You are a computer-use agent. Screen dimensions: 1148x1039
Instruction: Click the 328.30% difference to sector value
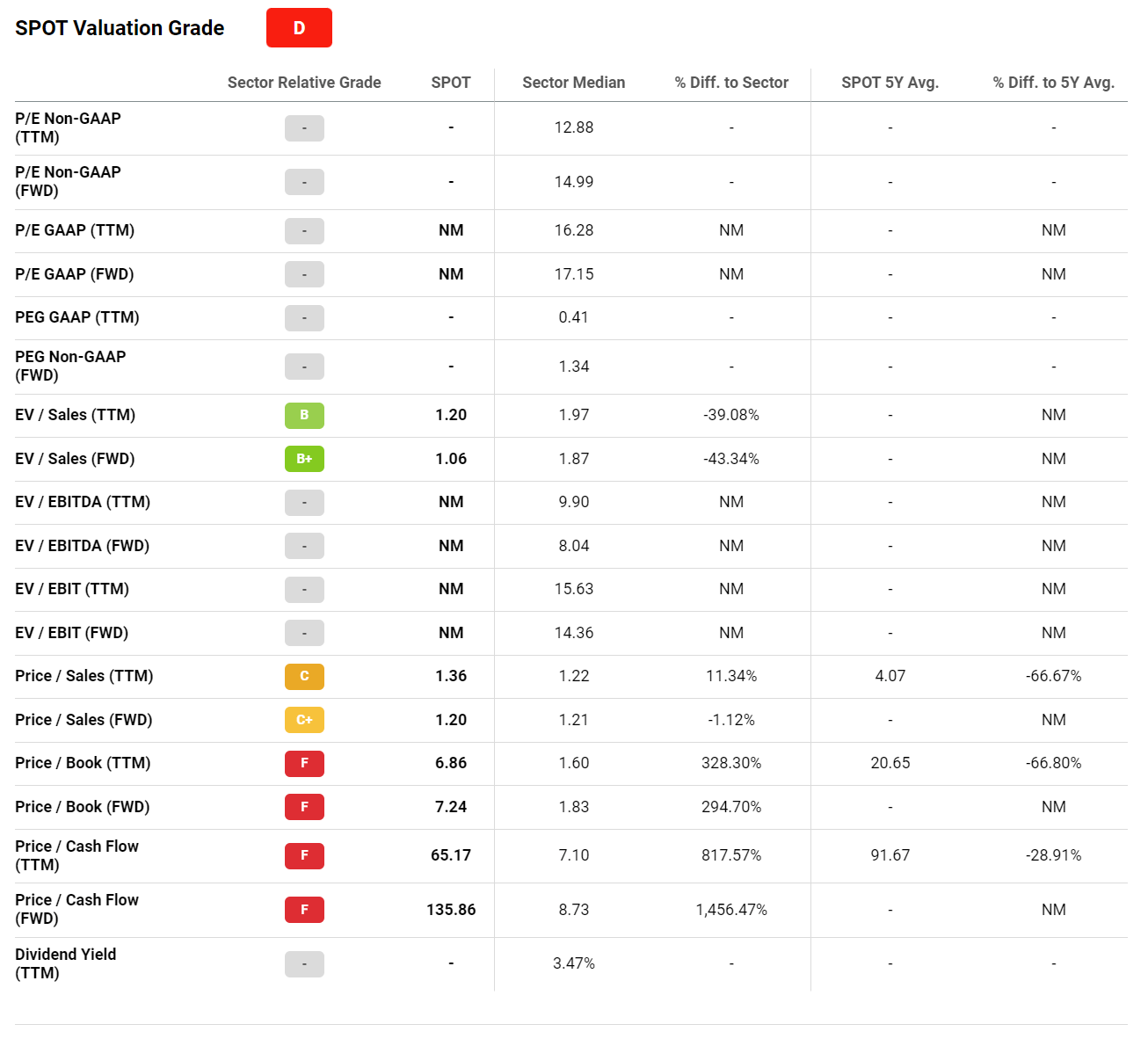(x=731, y=763)
